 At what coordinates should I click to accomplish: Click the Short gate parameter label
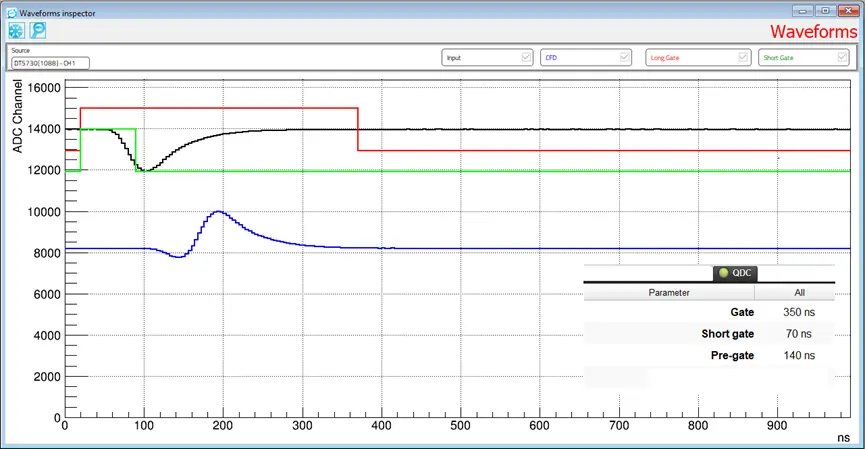pos(728,334)
